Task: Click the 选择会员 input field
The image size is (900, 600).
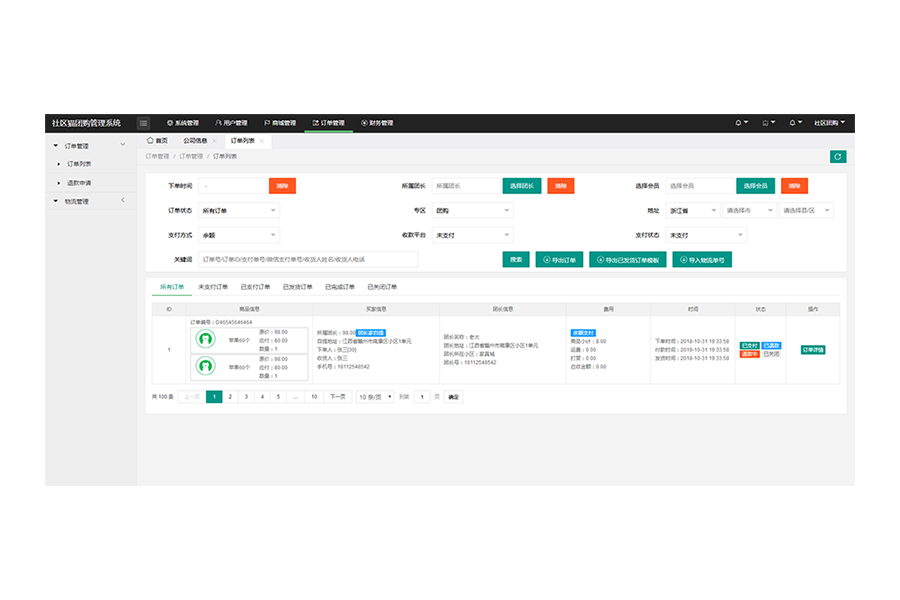Action: pyautogui.click(x=700, y=186)
